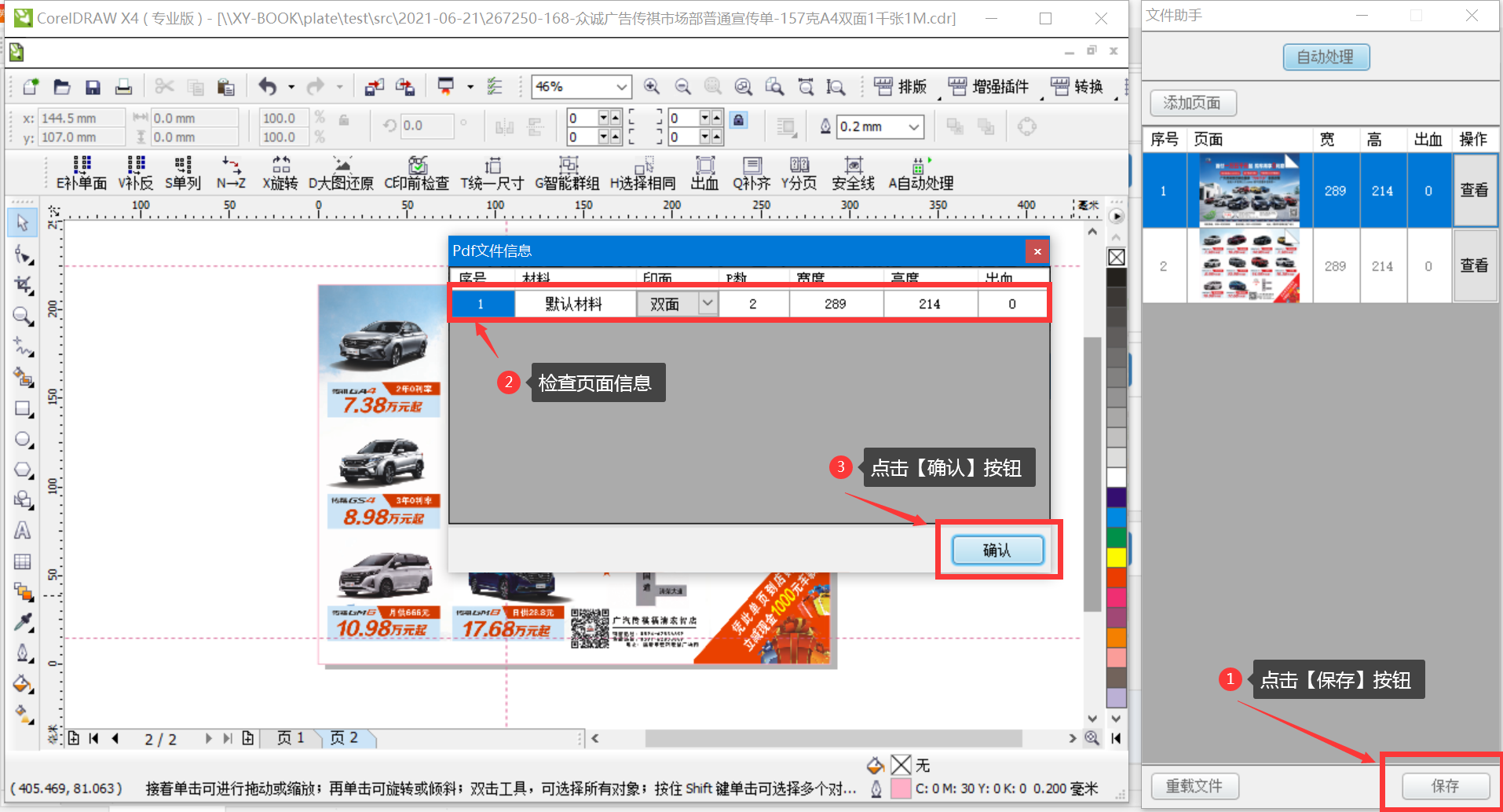Viewport: 1503px width, 812px height.
Task: Click the 自动处理 button in 文件助手
Action: click(x=1326, y=57)
